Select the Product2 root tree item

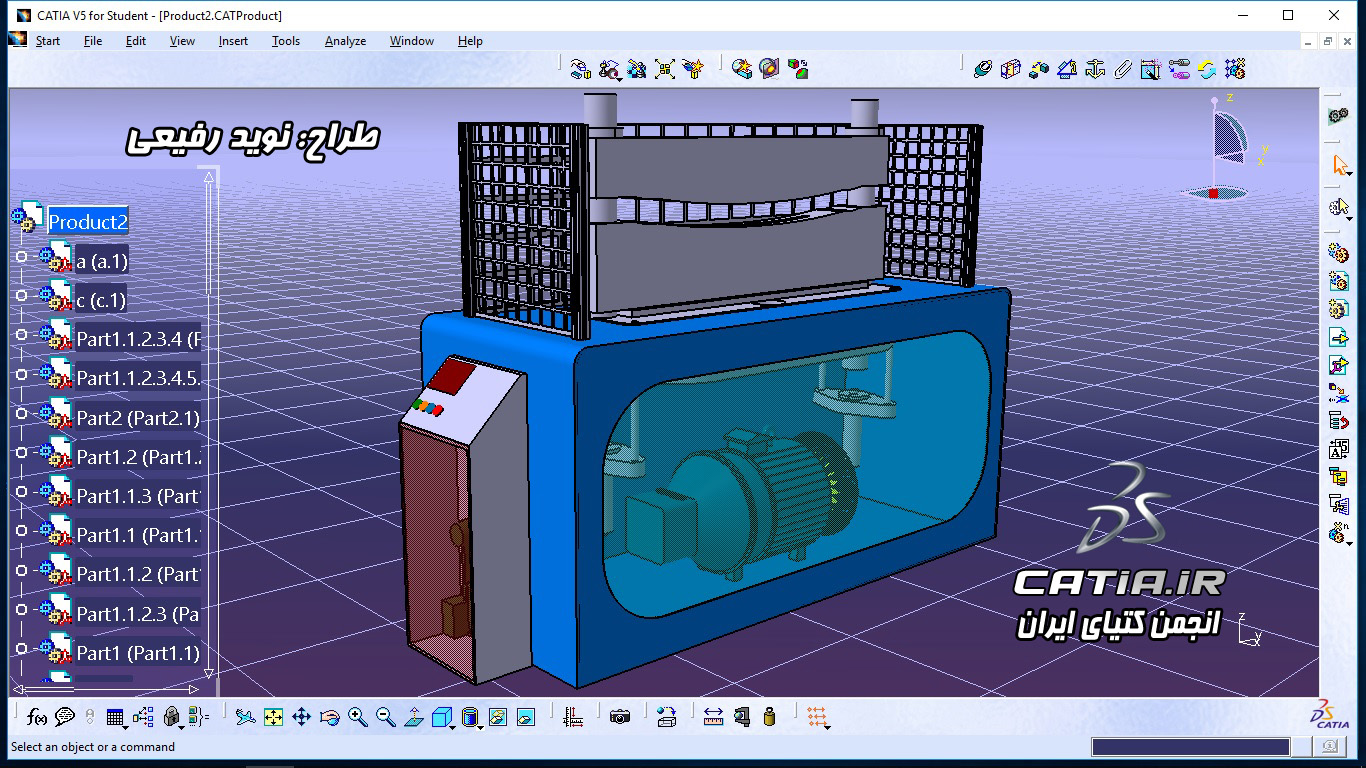pos(88,222)
